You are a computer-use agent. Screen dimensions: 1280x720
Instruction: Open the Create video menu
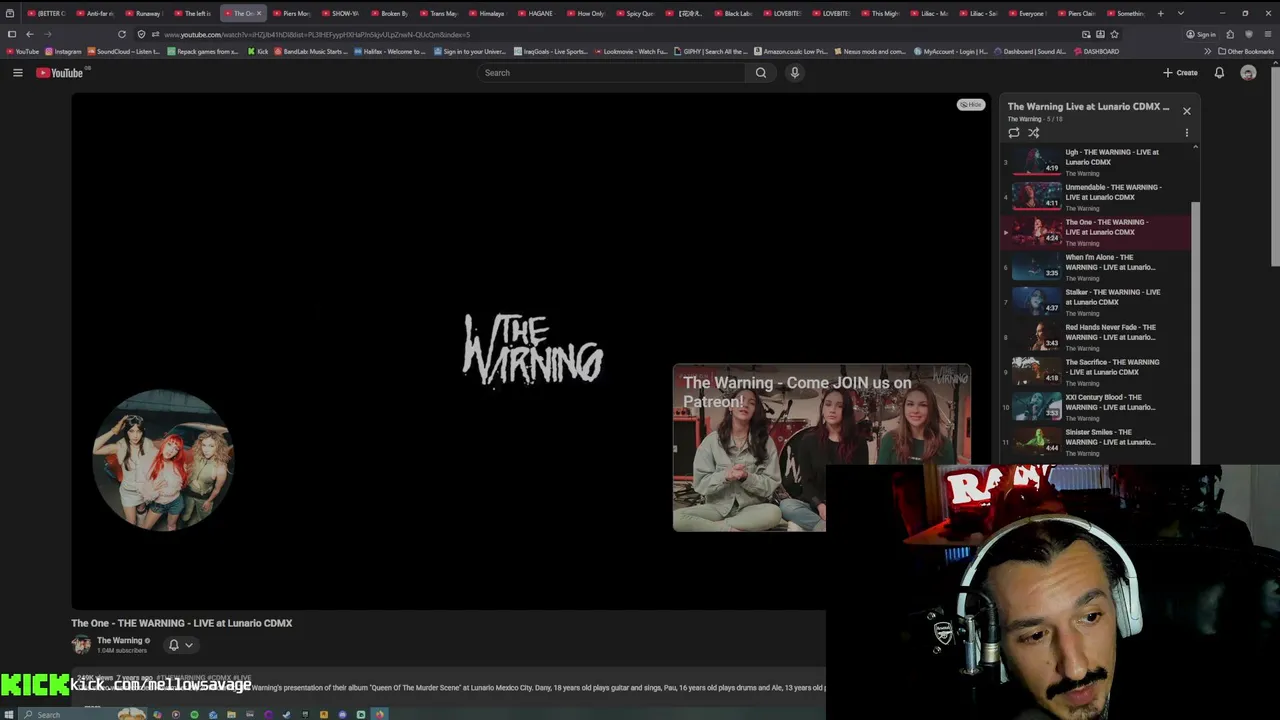point(1180,73)
